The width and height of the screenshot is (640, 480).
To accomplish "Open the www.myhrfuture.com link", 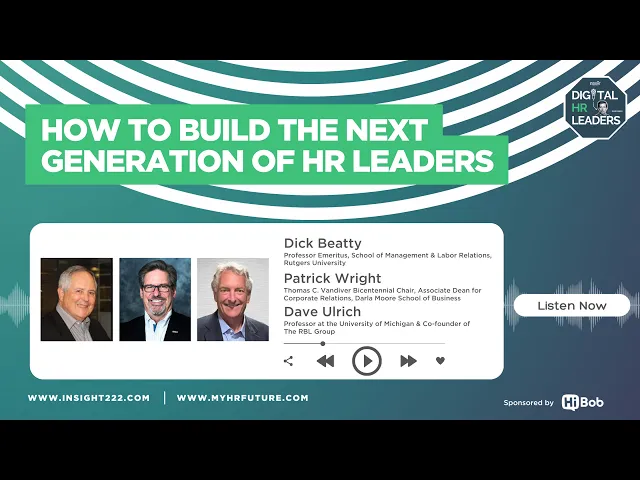I will click(242, 398).
